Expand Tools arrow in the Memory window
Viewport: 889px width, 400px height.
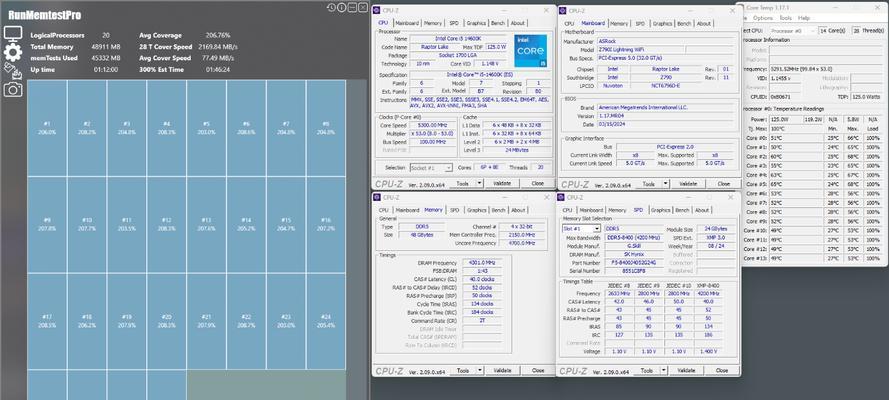(x=479, y=370)
